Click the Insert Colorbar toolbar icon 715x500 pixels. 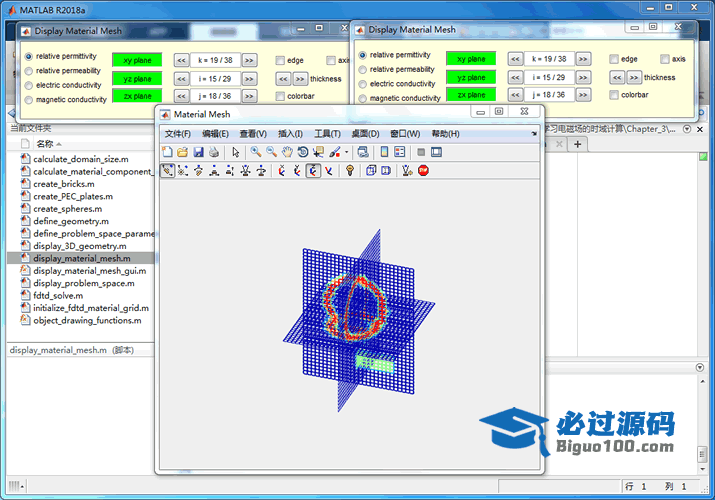383,152
